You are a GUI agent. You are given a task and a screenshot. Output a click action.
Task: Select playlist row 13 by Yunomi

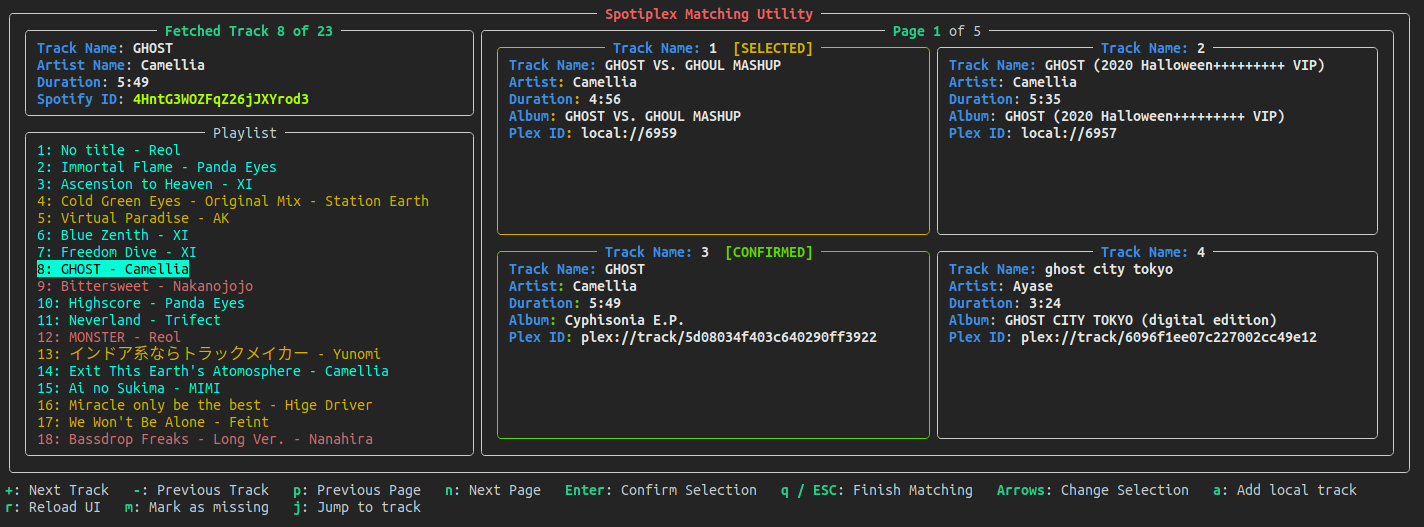point(209,354)
